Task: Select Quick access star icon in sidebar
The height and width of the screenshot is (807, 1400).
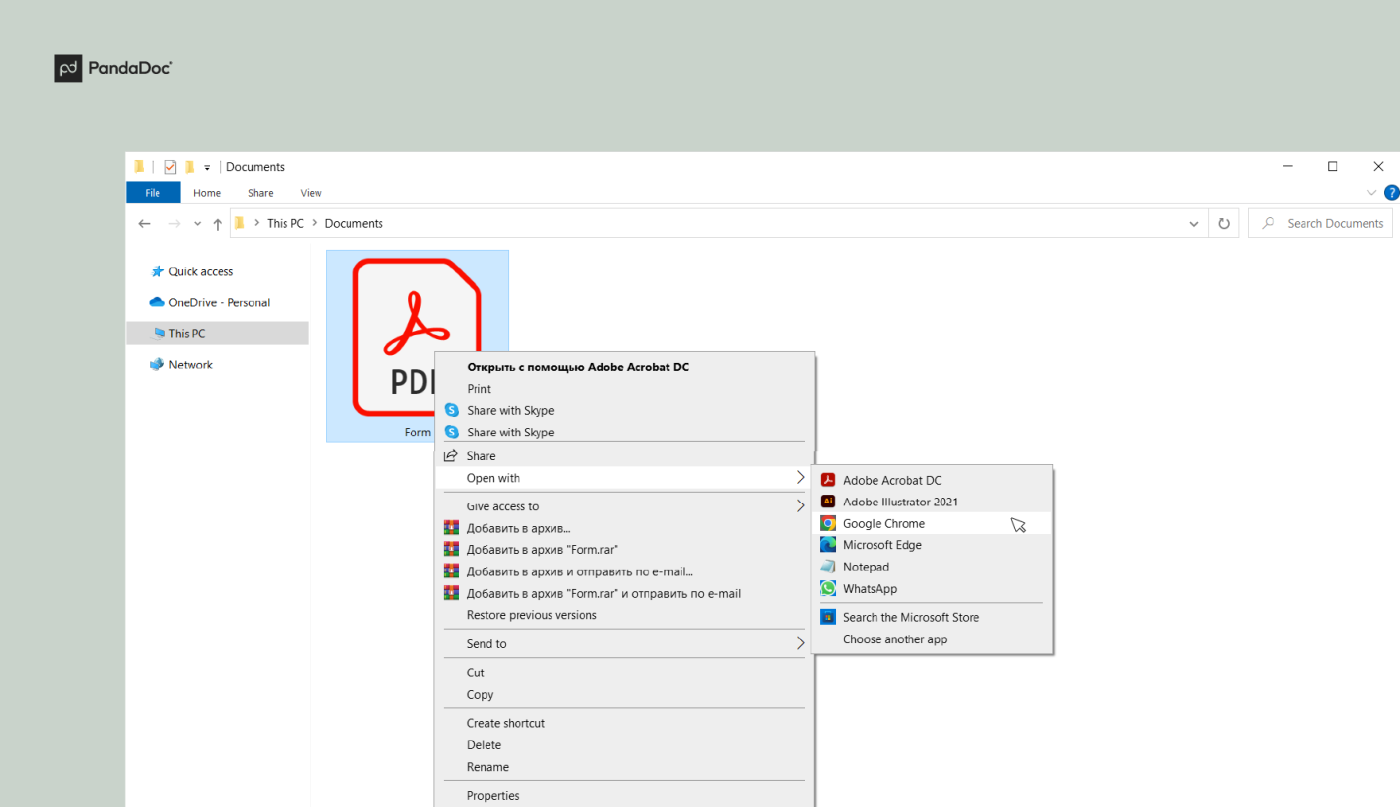Action: (157, 271)
